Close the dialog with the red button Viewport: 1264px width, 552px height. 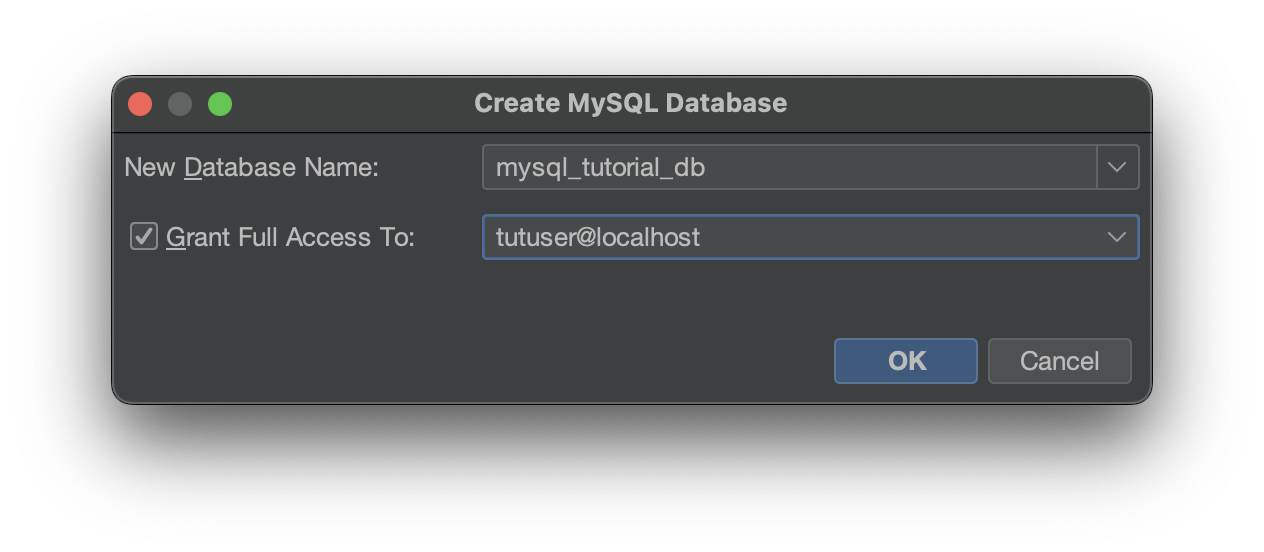click(x=140, y=104)
